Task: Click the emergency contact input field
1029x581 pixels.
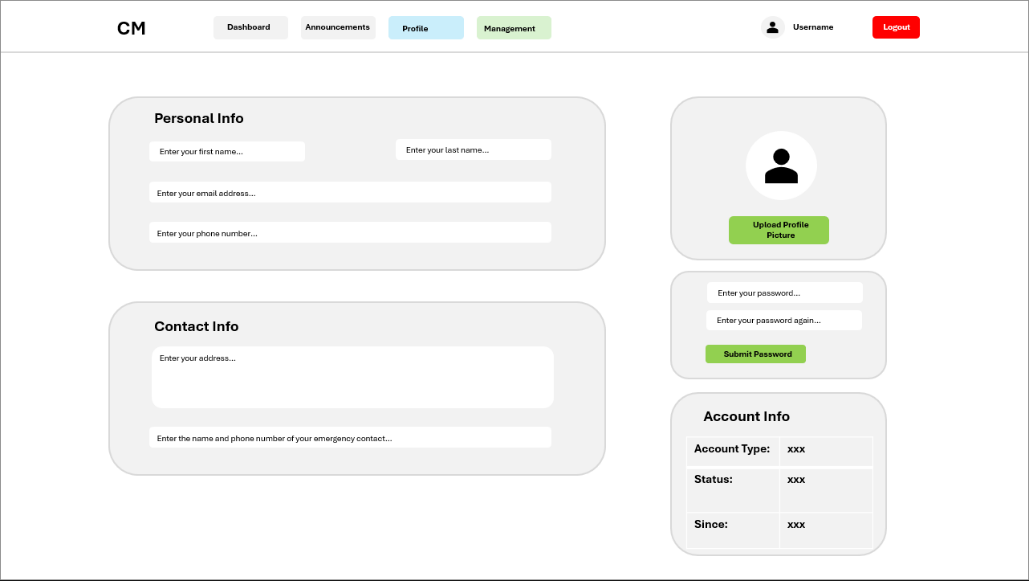Action: [350, 438]
